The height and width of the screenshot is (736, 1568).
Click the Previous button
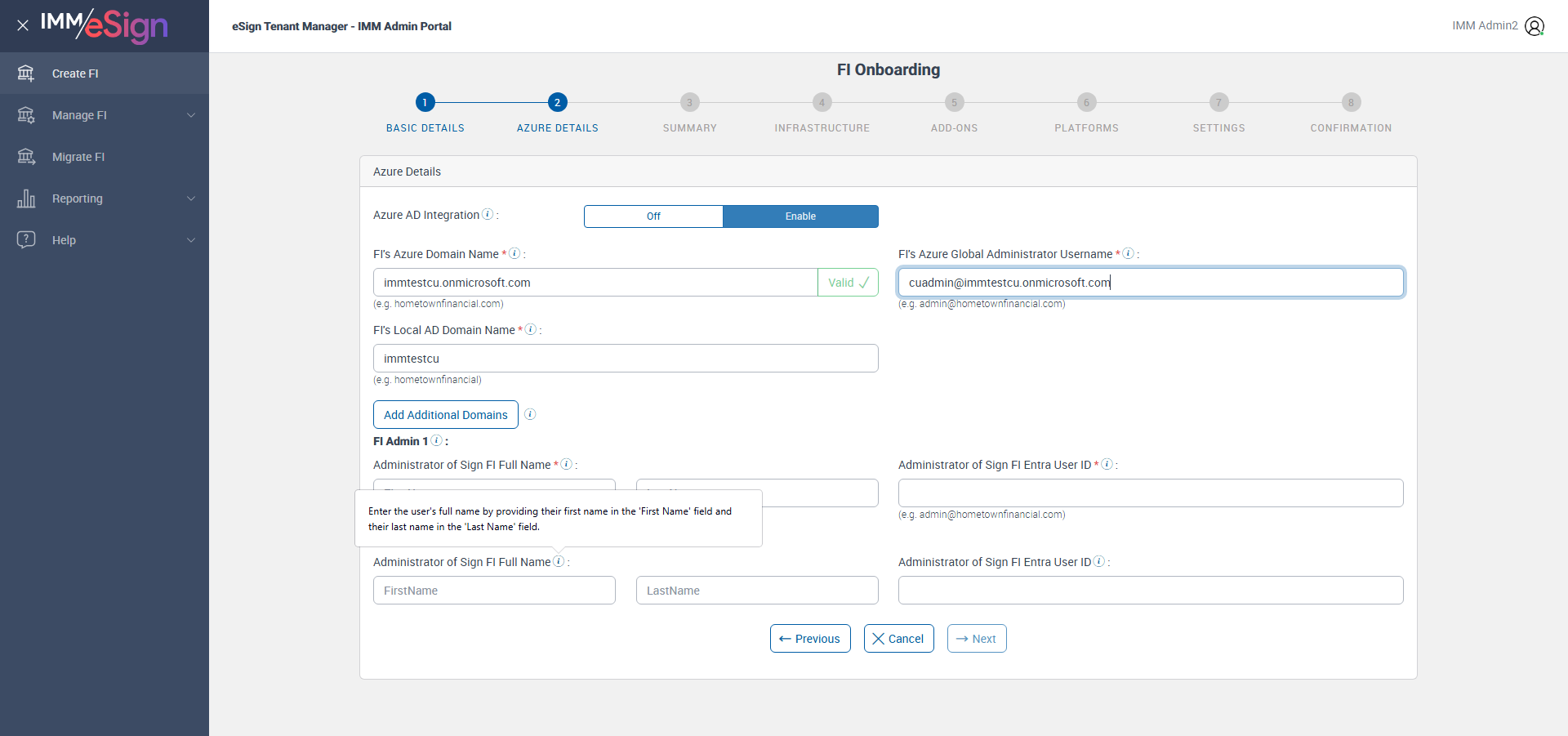[x=810, y=639]
